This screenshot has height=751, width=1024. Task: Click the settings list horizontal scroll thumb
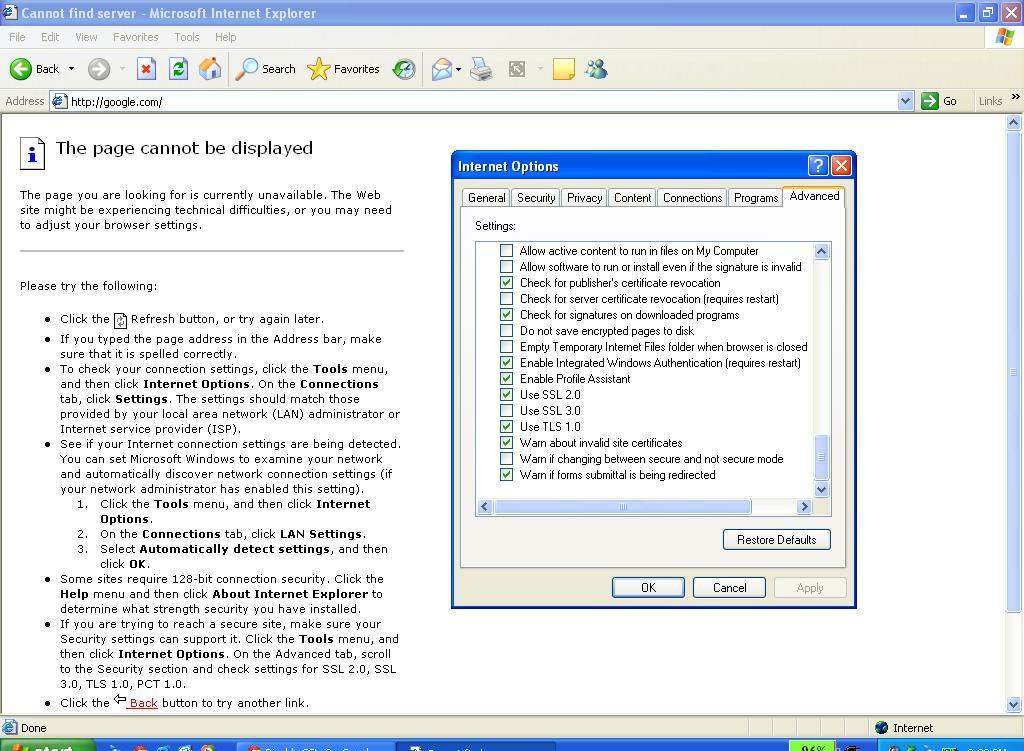point(622,506)
